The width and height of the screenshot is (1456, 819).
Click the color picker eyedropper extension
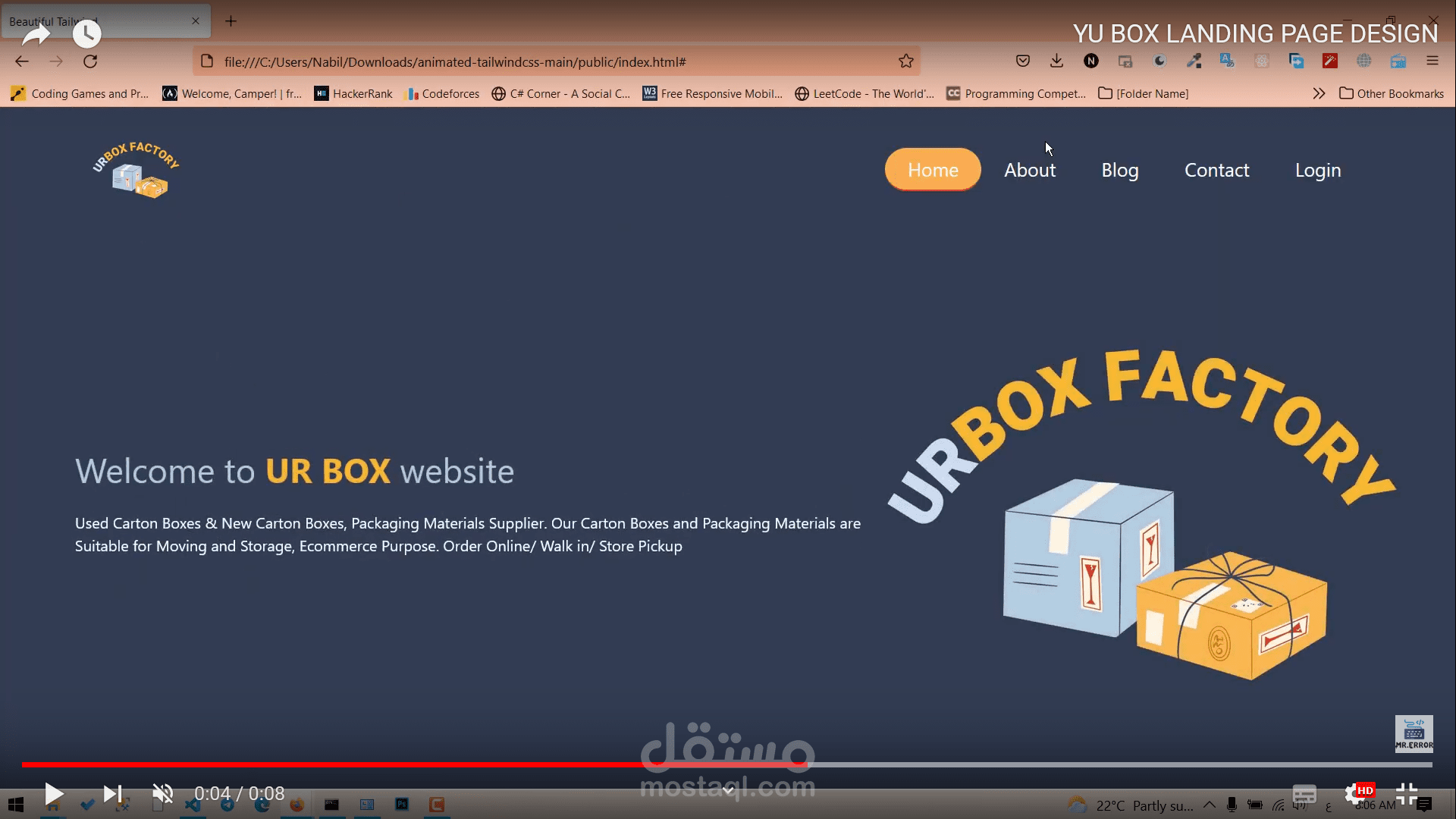1194,61
